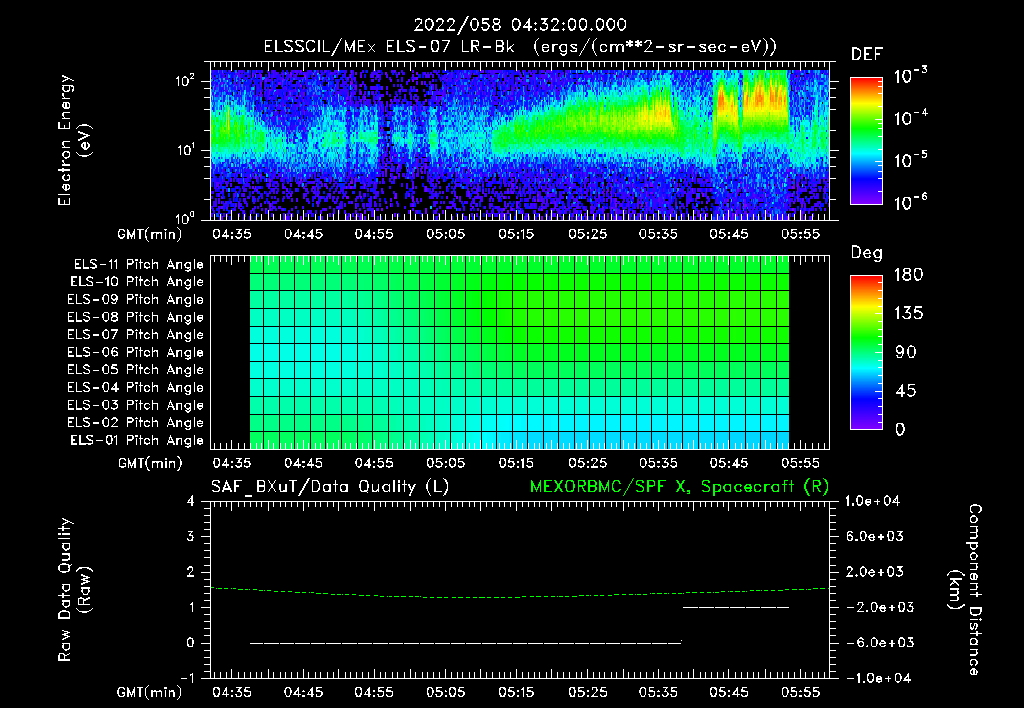Click the 180 label on Deg scale
Viewport: 1024px width, 708px height.
(x=907, y=275)
